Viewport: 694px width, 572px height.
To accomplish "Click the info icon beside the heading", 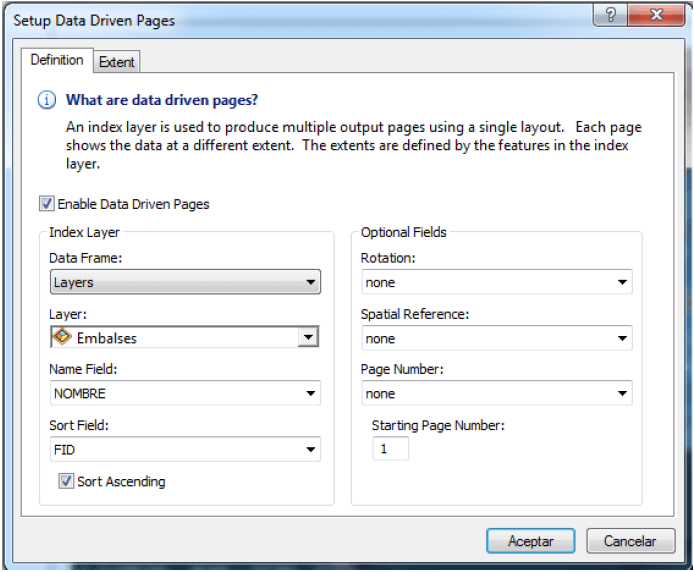I will pyautogui.click(x=46, y=100).
